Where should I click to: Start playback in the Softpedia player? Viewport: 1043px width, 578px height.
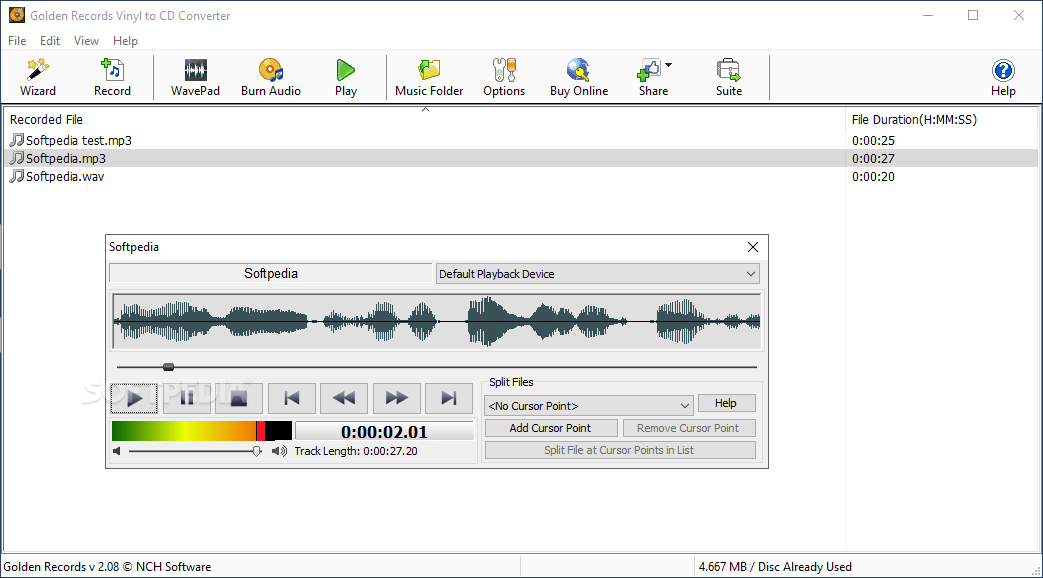point(134,398)
